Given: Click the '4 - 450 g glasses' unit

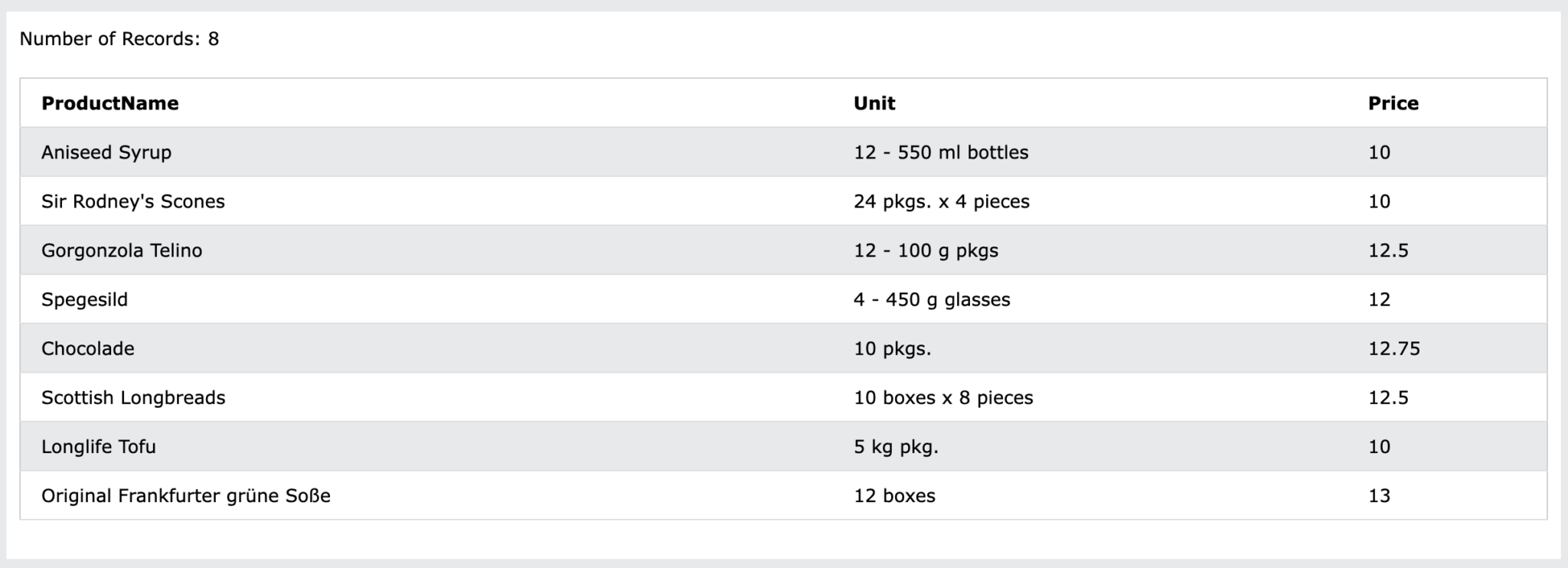Looking at the screenshot, I should (x=932, y=299).
